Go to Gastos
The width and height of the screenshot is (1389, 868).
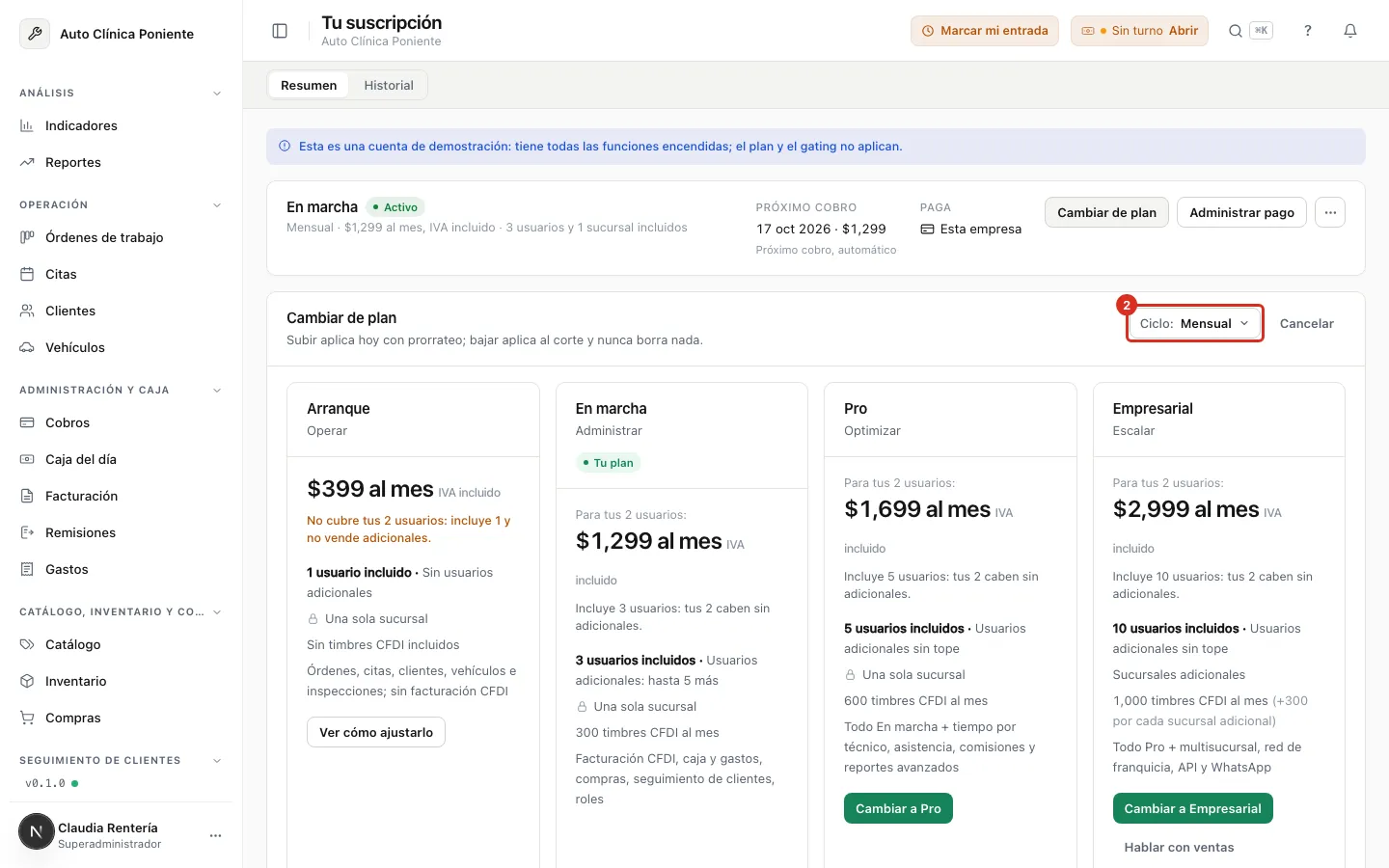[122, 569]
